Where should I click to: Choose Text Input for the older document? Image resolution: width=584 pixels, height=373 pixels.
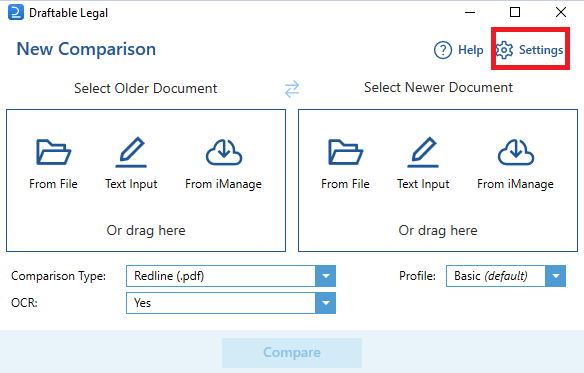click(x=131, y=164)
